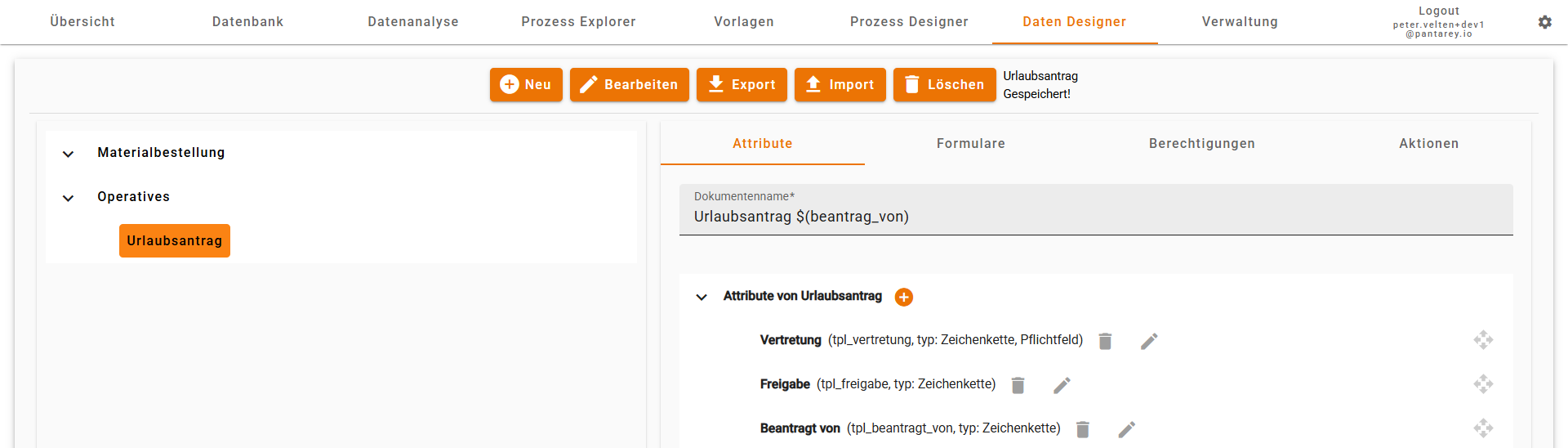
Task: Open the Berechtigungen tab
Action: pyautogui.click(x=1201, y=144)
